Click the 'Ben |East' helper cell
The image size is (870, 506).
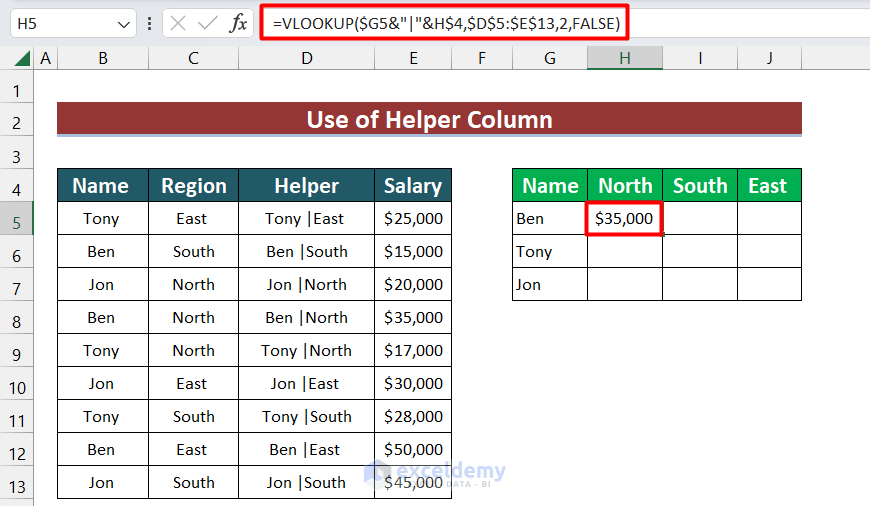point(306,449)
